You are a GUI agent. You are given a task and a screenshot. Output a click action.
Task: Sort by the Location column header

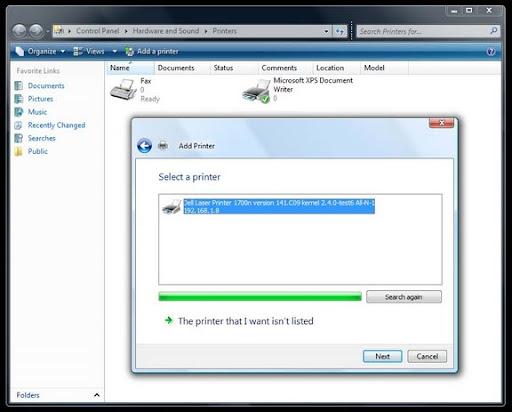[337, 68]
